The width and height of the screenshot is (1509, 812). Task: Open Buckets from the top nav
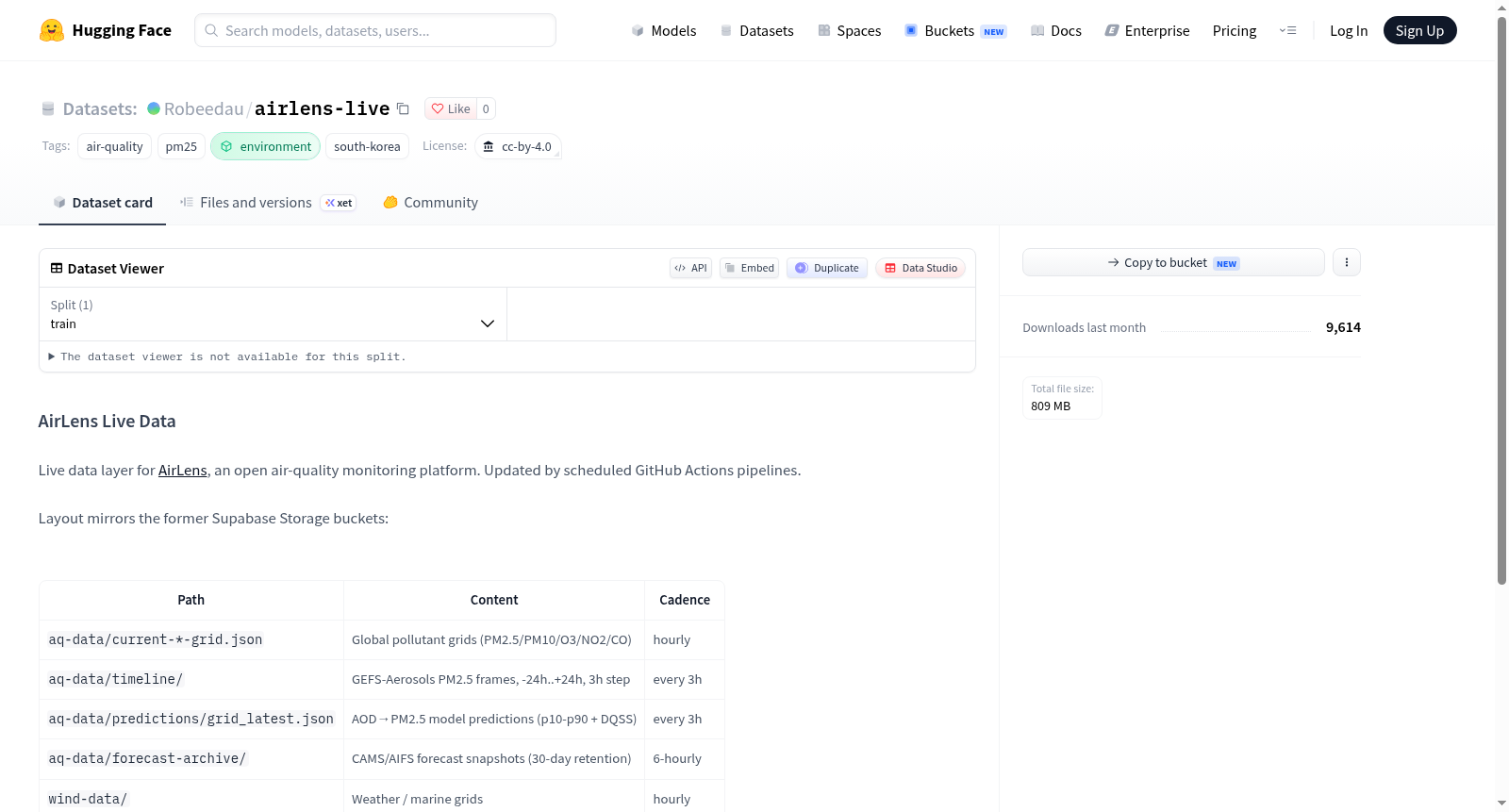955,30
